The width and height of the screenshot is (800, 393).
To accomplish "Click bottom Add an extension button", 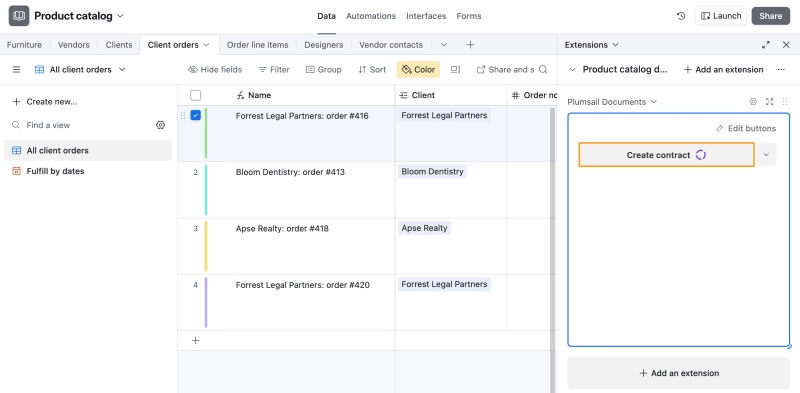I will point(679,373).
